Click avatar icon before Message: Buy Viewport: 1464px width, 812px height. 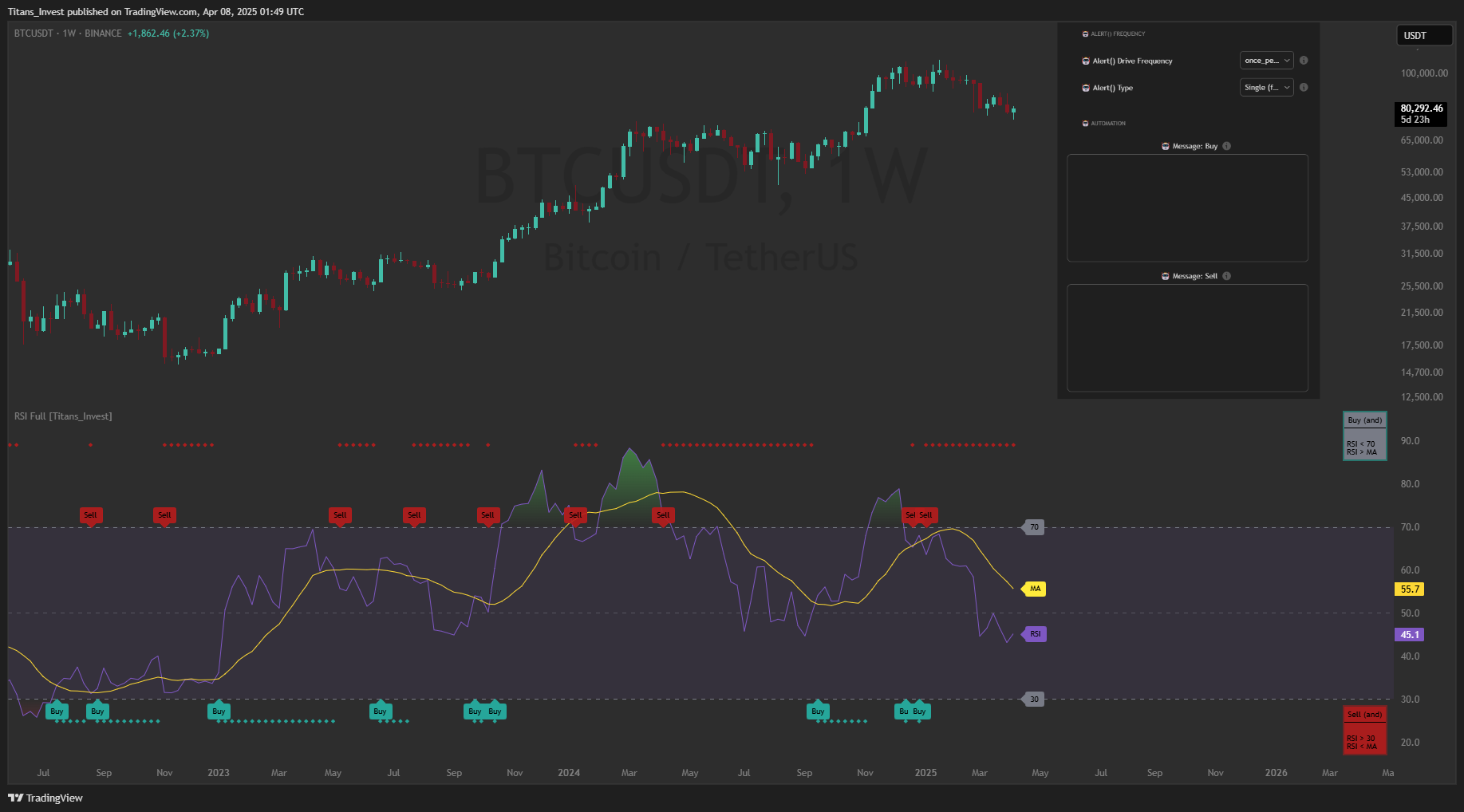point(1166,146)
